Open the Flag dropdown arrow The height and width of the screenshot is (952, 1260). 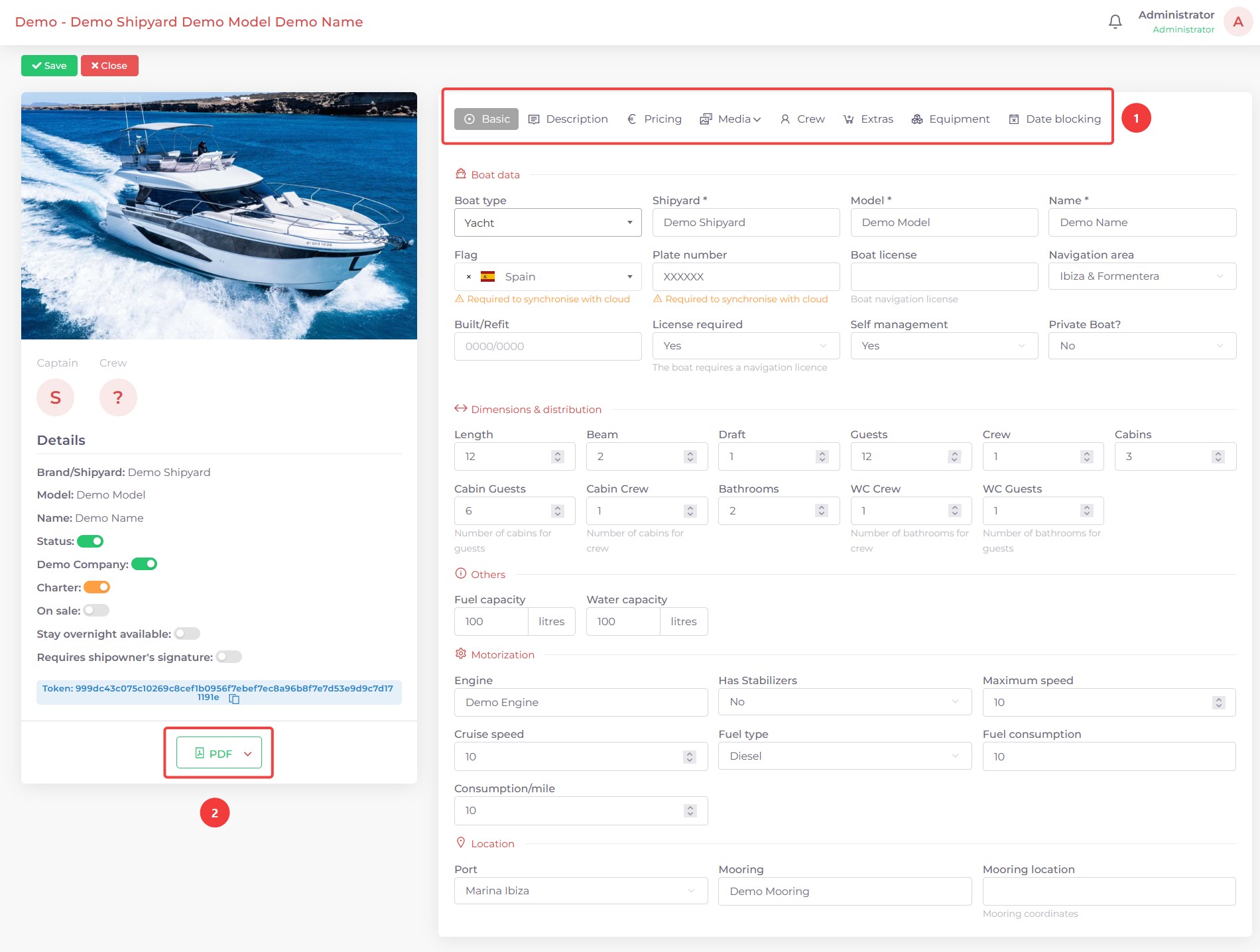[630, 276]
